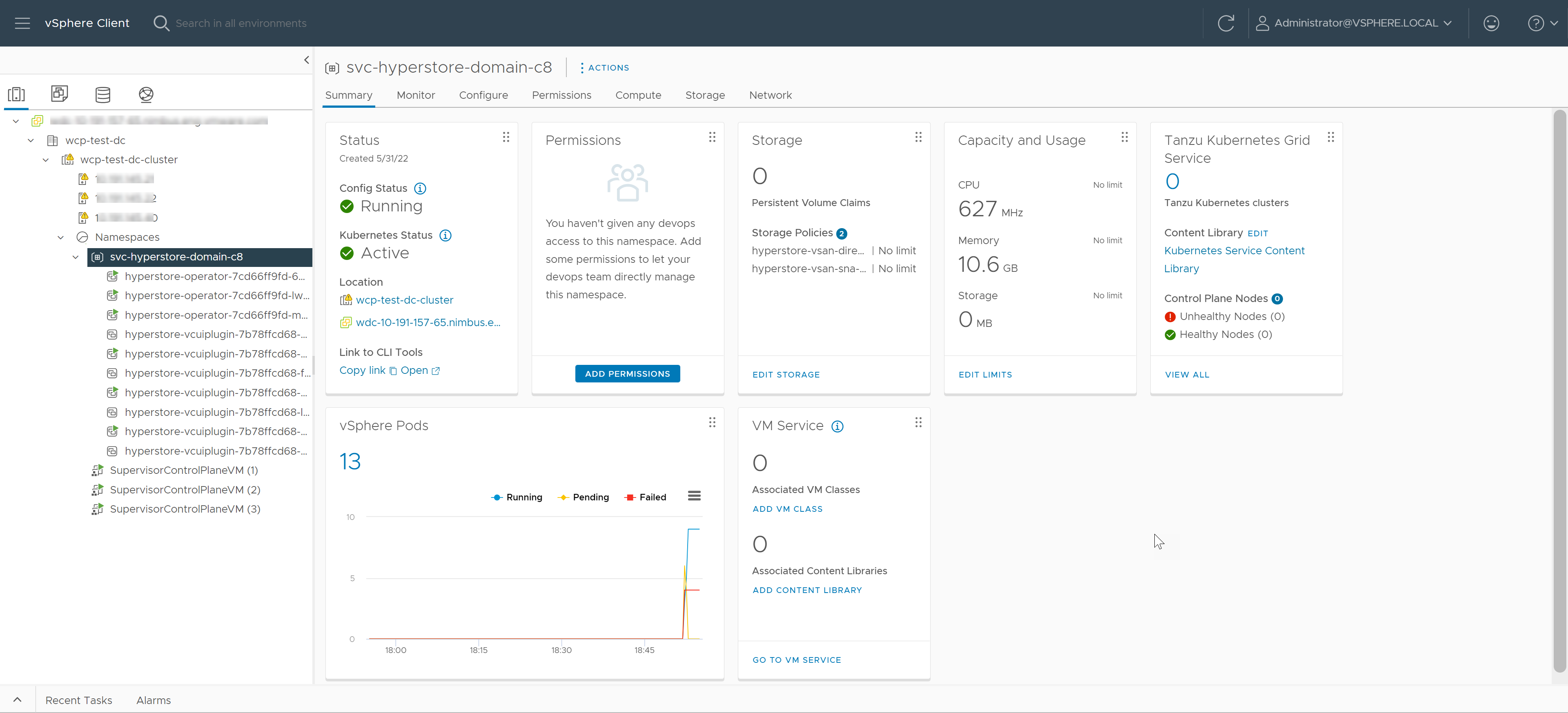Click the search field
The image size is (1568, 713).
(241, 23)
